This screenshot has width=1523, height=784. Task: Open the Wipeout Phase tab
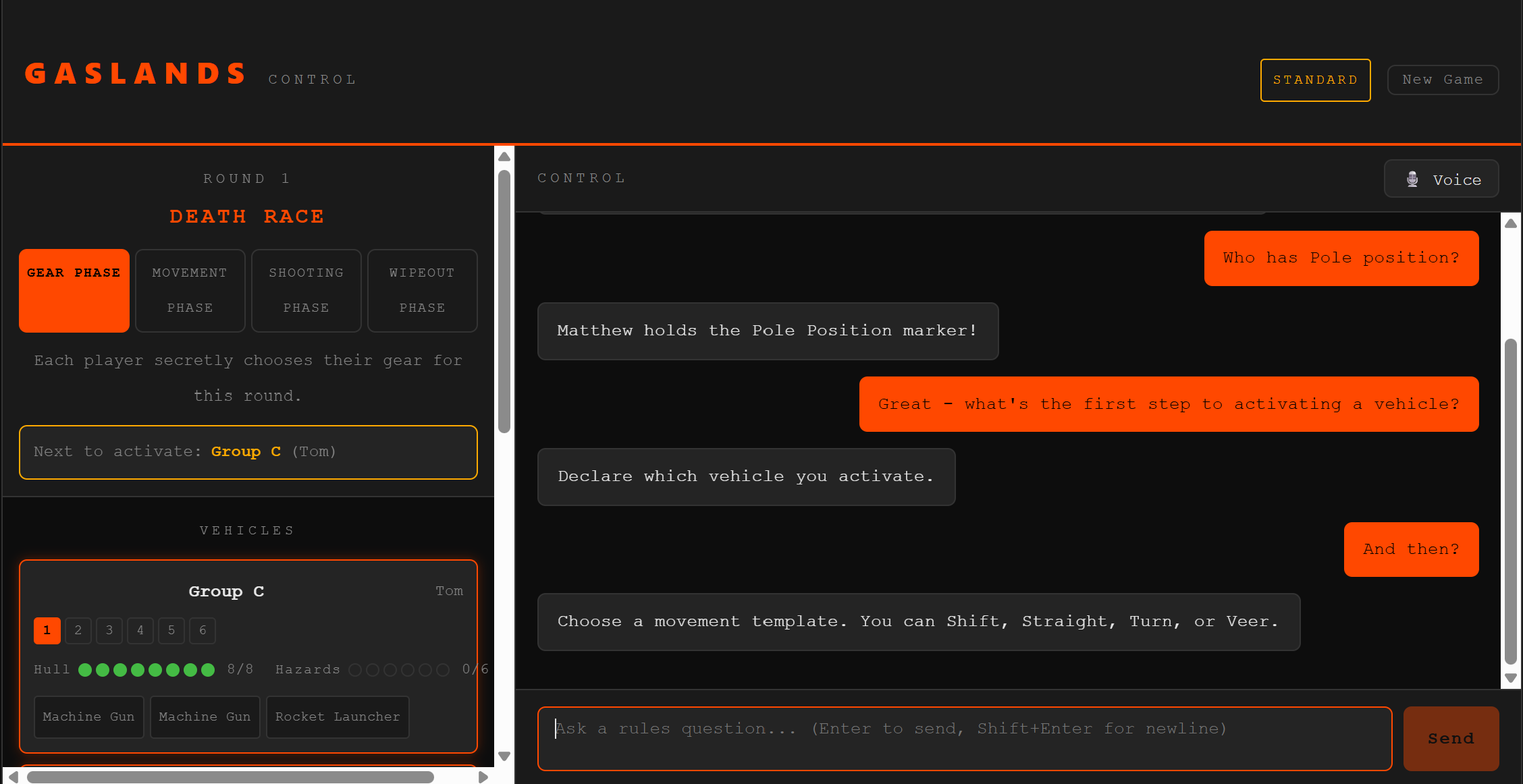422,290
